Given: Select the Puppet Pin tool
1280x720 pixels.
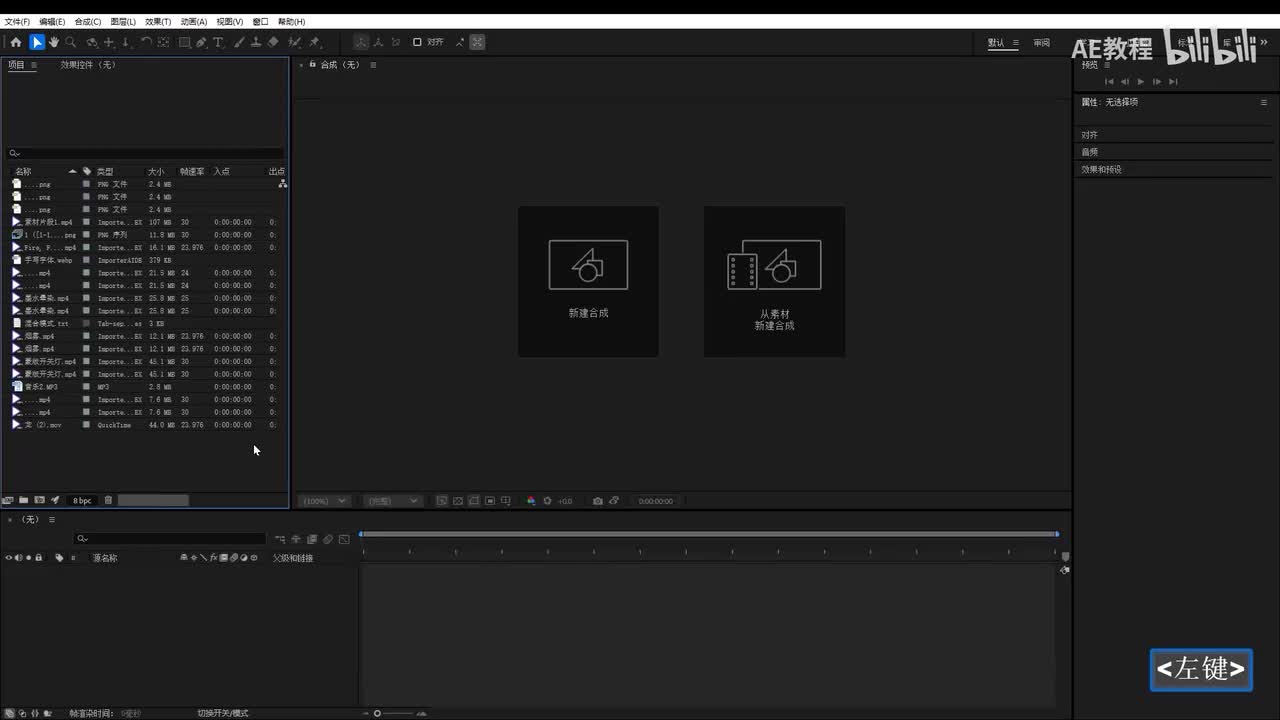Looking at the screenshot, I should coord(314,42).
